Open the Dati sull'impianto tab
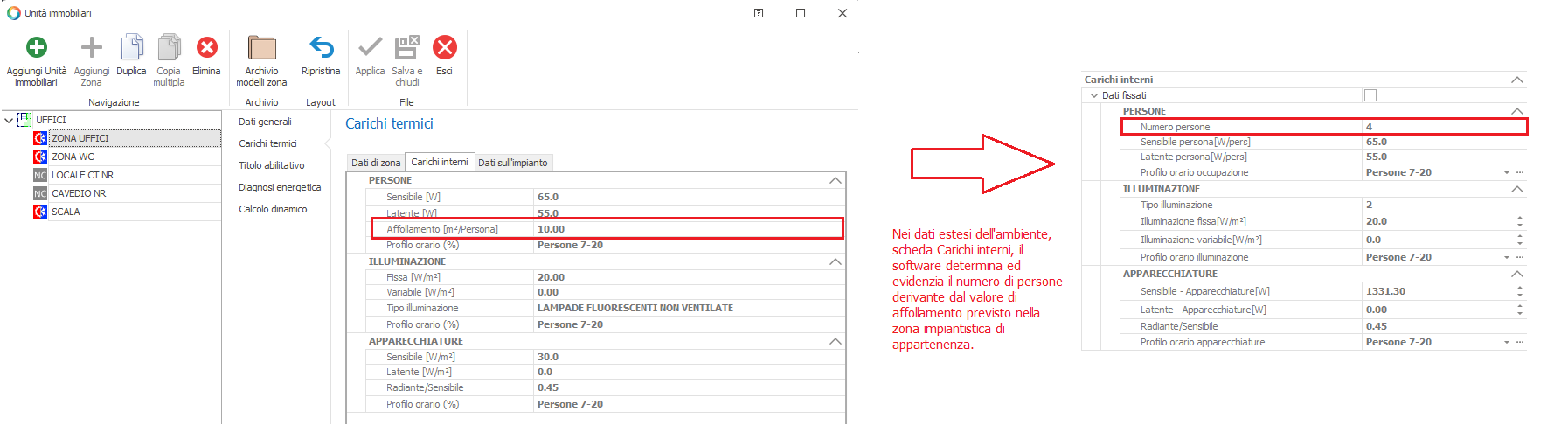The image size is (1568, 425). click(x=513, y=163)
